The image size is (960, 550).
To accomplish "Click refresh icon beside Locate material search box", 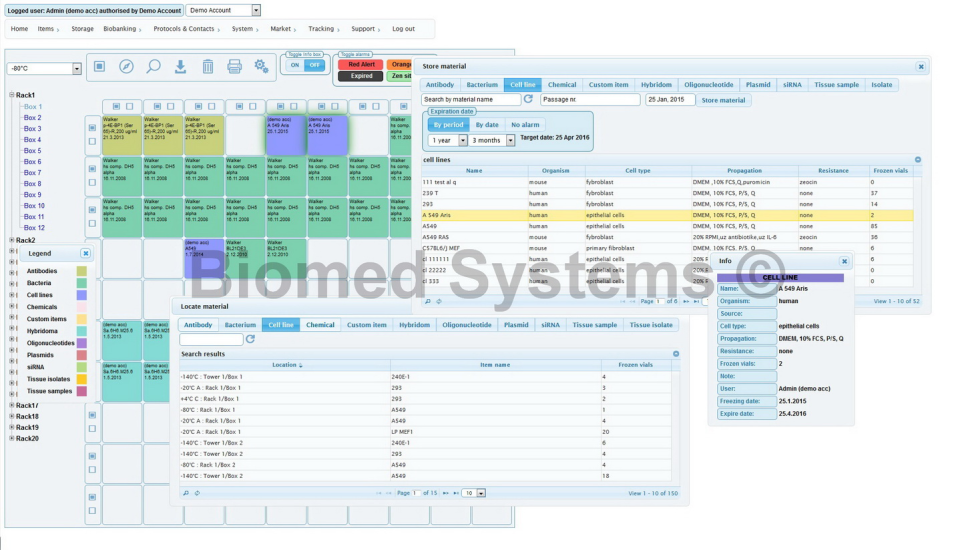I will coord(250,339).
